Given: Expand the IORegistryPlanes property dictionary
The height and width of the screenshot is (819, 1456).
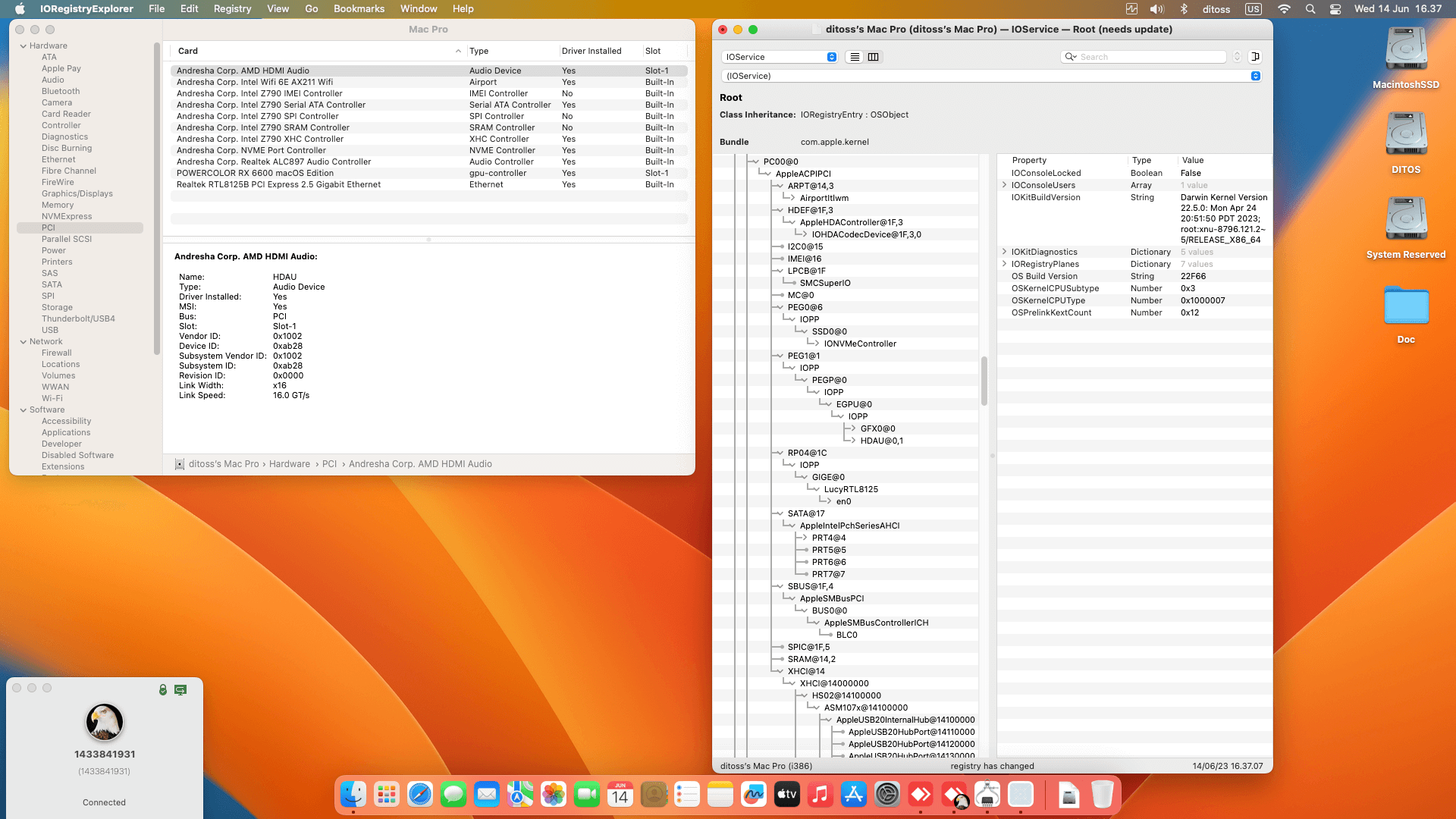Looking at the screenshot, I should pyautogui.click(x=1005, y=264).
